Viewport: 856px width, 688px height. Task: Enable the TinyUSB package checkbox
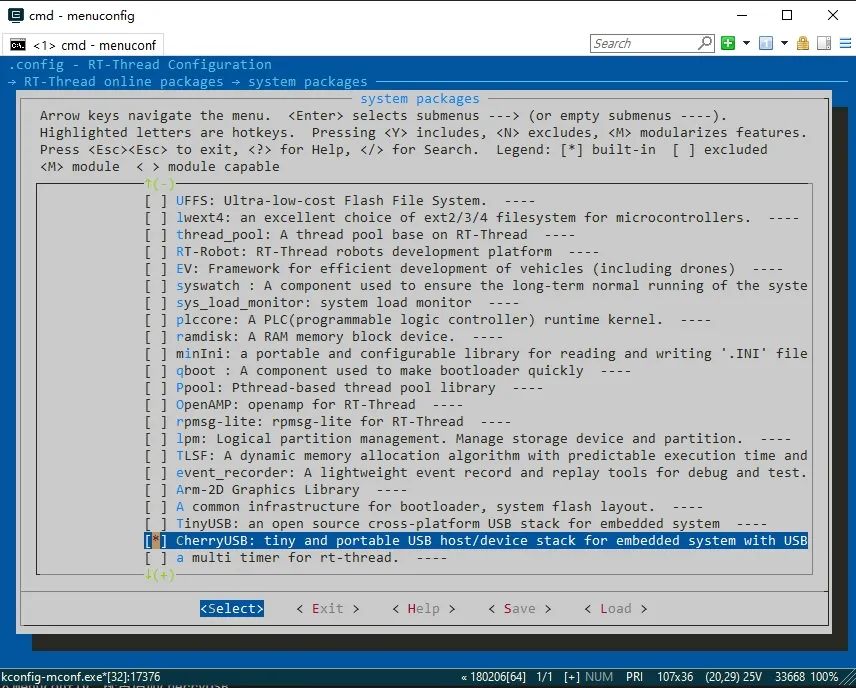coord(156,524)
